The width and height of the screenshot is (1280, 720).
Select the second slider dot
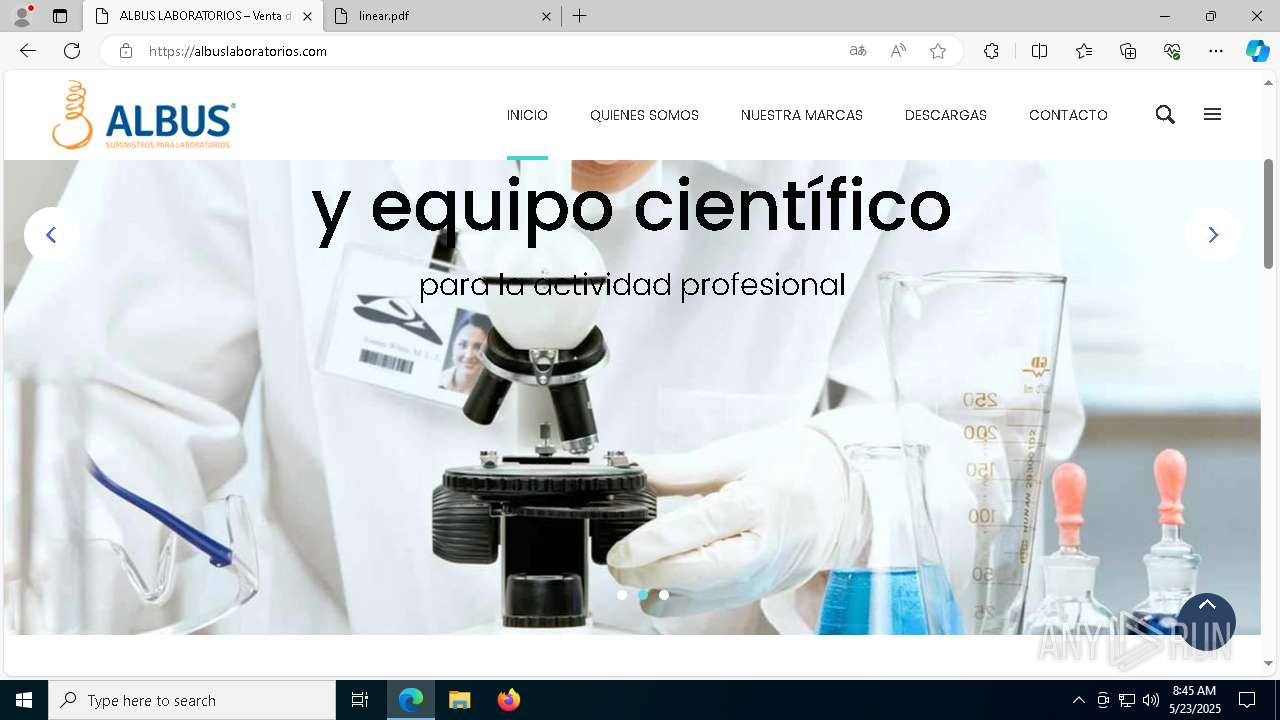coord(643,595)
